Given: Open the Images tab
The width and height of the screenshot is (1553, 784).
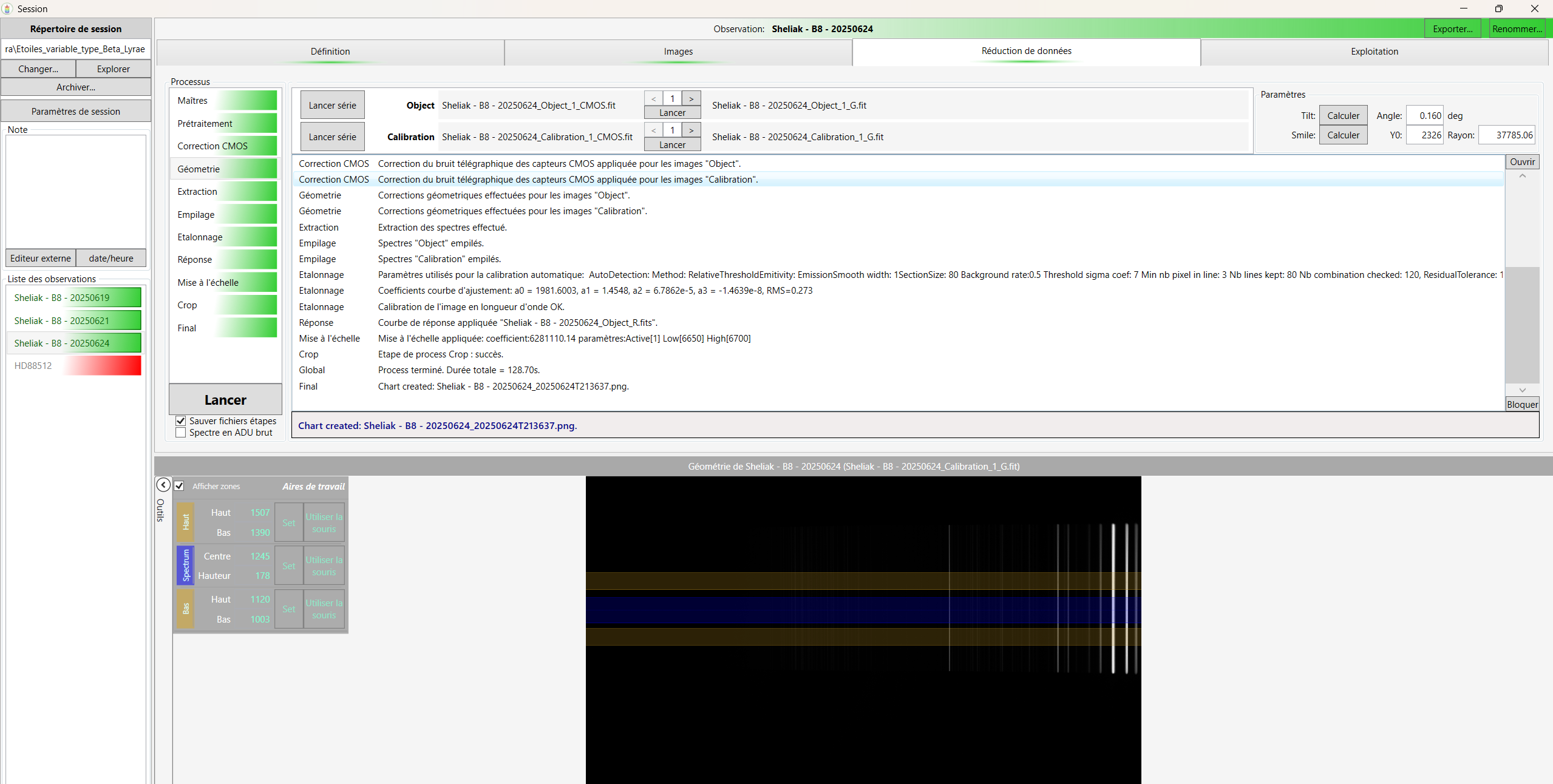Looking at the screenshot, I should [x=678, y=52].
